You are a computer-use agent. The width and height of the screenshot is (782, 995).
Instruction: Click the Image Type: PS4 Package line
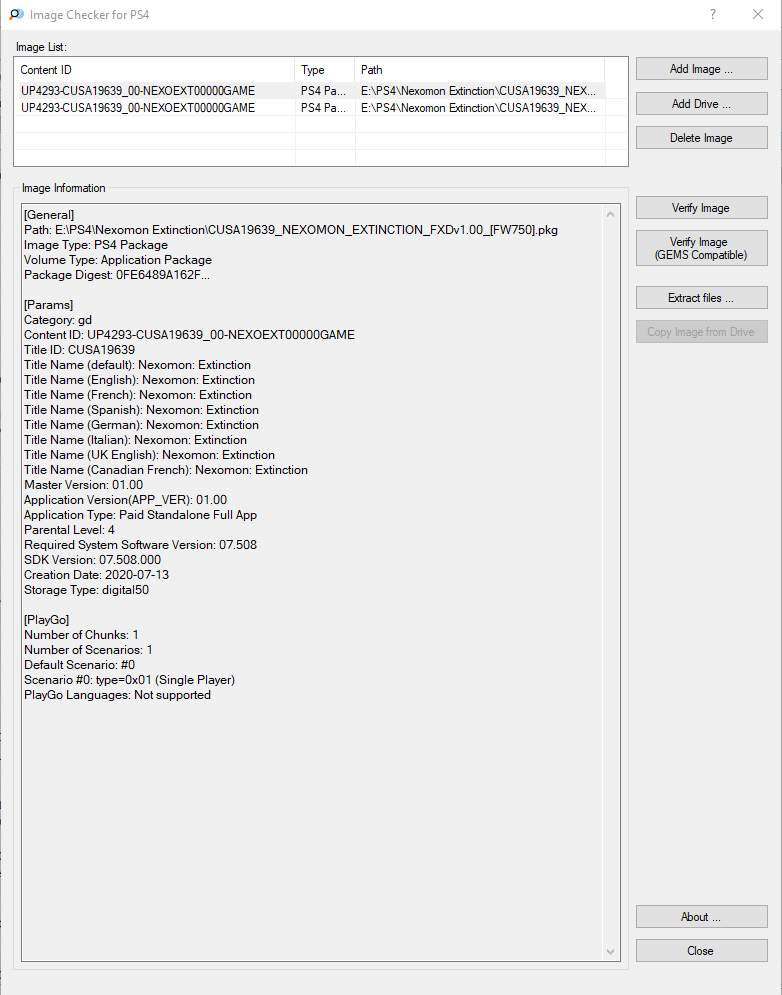pos(96,245)
